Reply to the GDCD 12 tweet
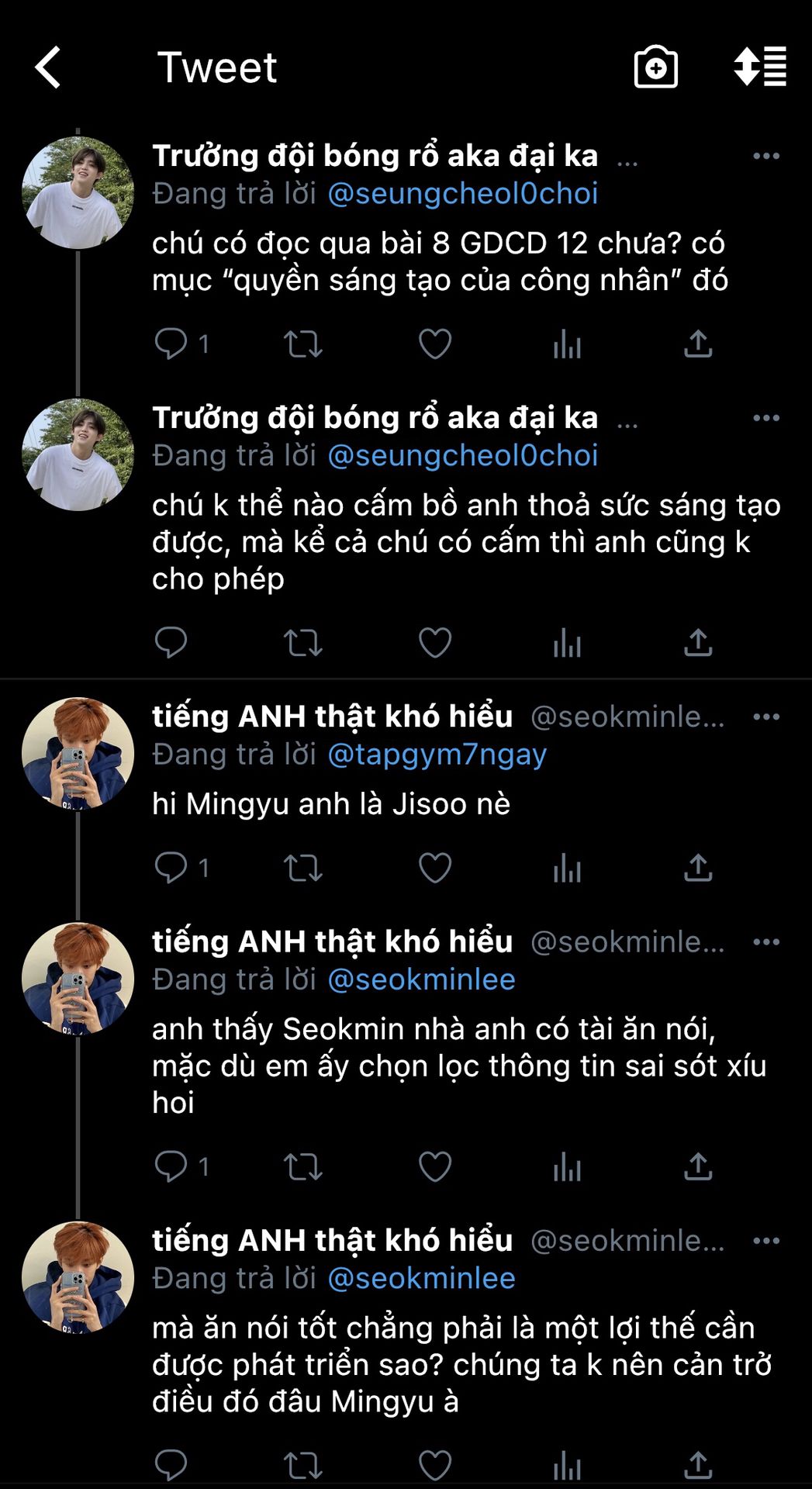 (x=171, y=344)
